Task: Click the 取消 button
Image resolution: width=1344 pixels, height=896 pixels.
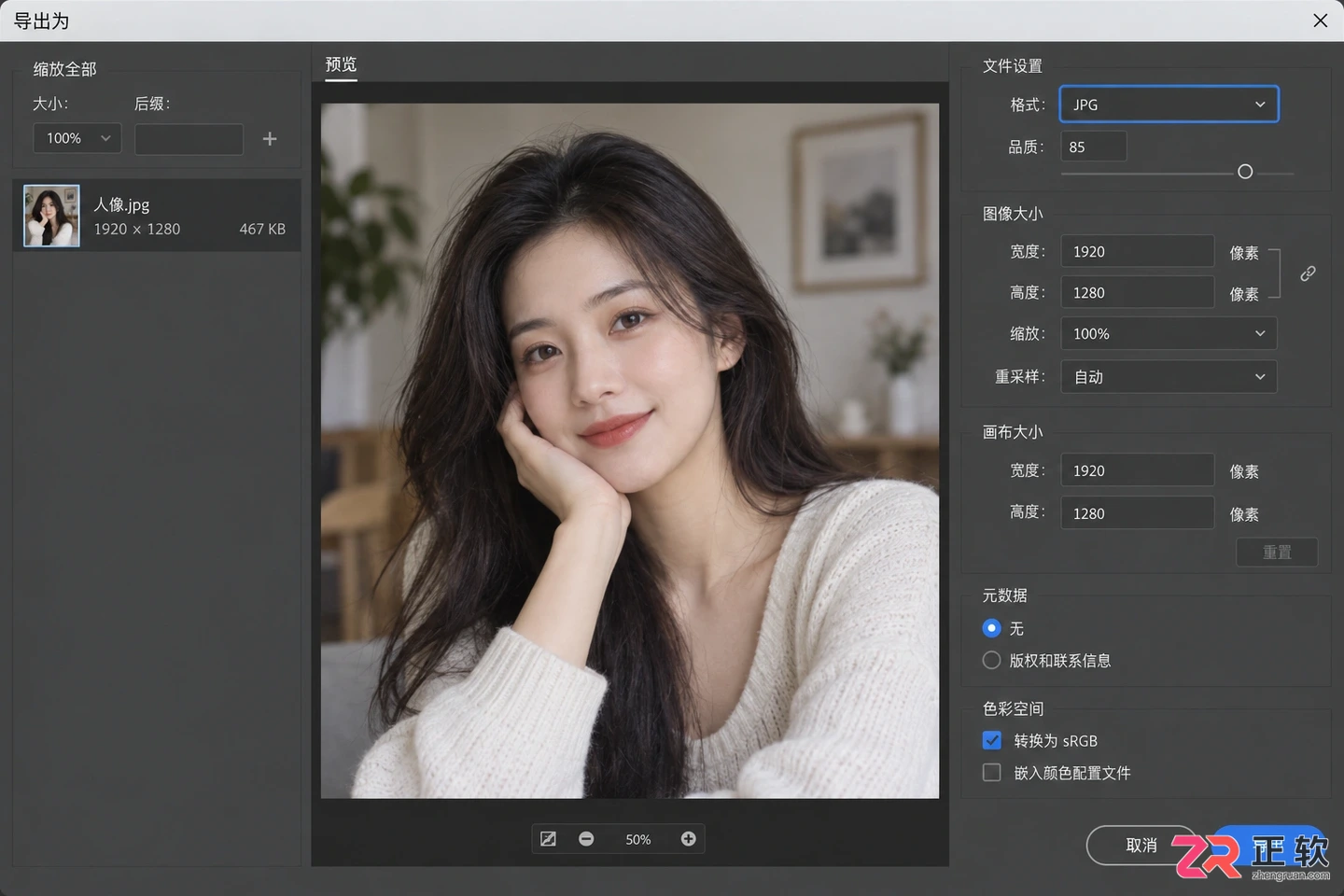Action: coord(1141,845)
